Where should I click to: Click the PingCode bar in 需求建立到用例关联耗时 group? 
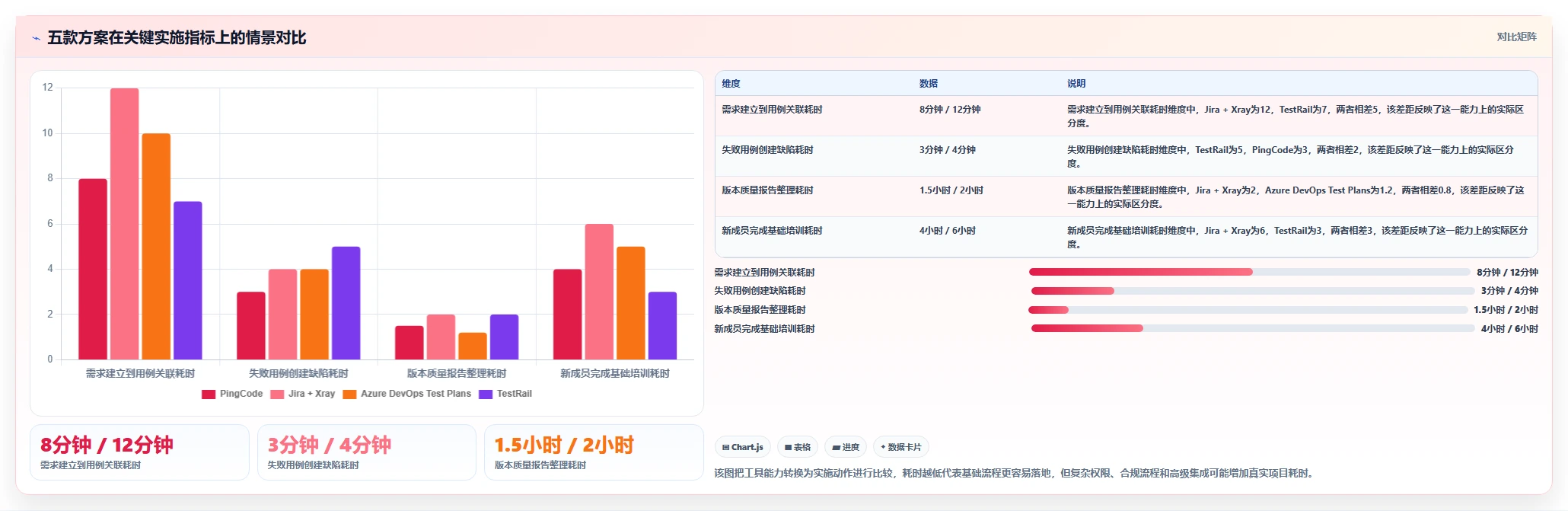[x=93, y=269]
